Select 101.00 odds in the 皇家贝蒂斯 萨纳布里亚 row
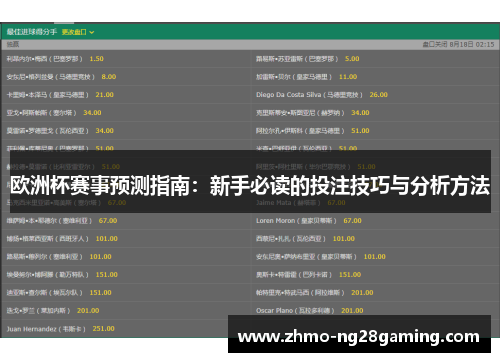500x362 pixels. [374, 257]
